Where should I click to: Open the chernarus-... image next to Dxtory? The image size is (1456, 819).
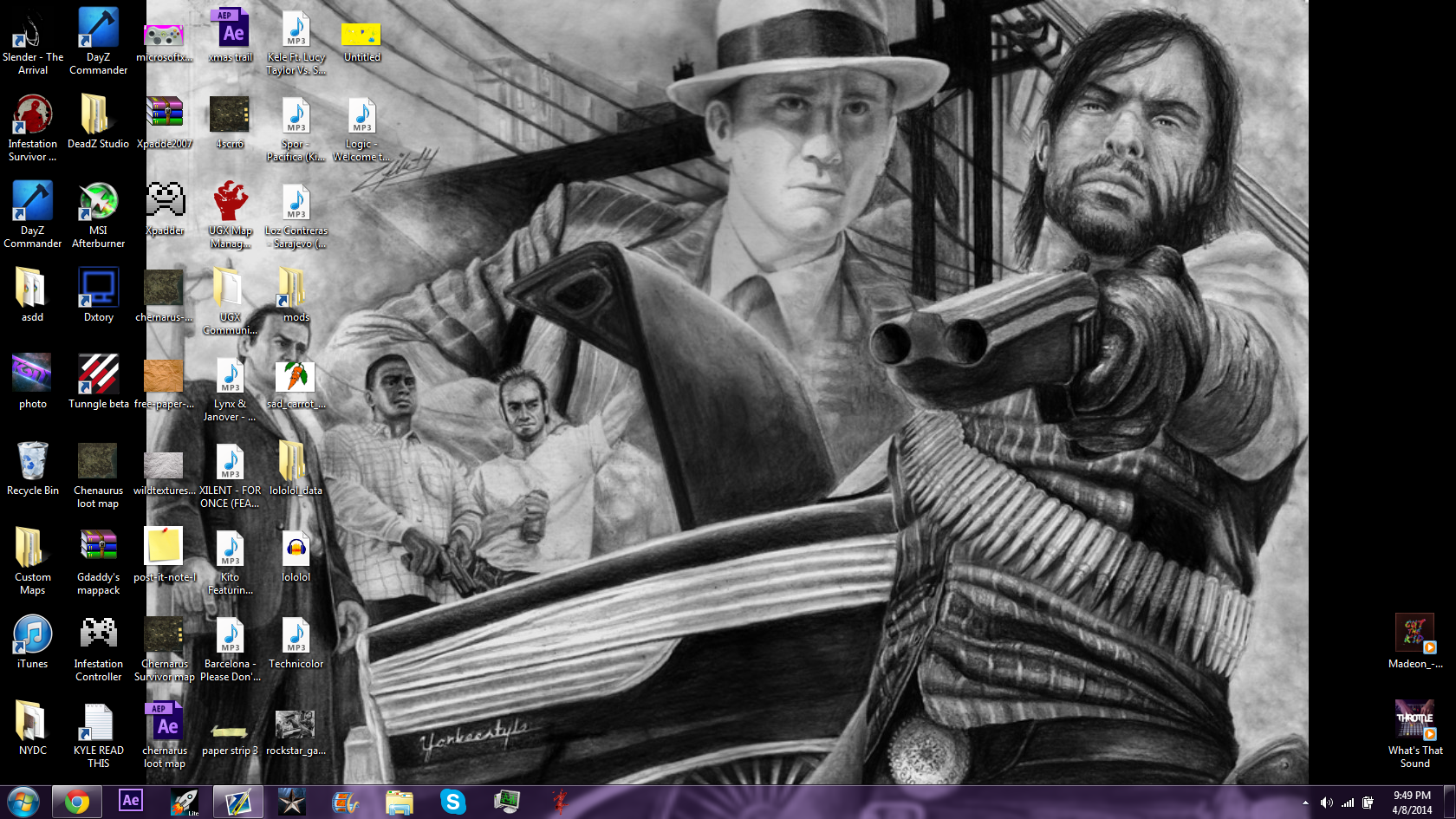pyautogui.click(x=165, y=295)
